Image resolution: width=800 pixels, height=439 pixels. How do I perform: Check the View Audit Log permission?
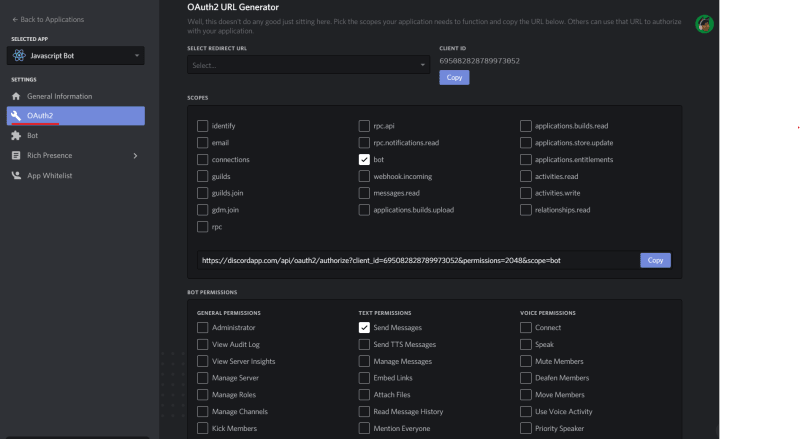coord(203,344)
